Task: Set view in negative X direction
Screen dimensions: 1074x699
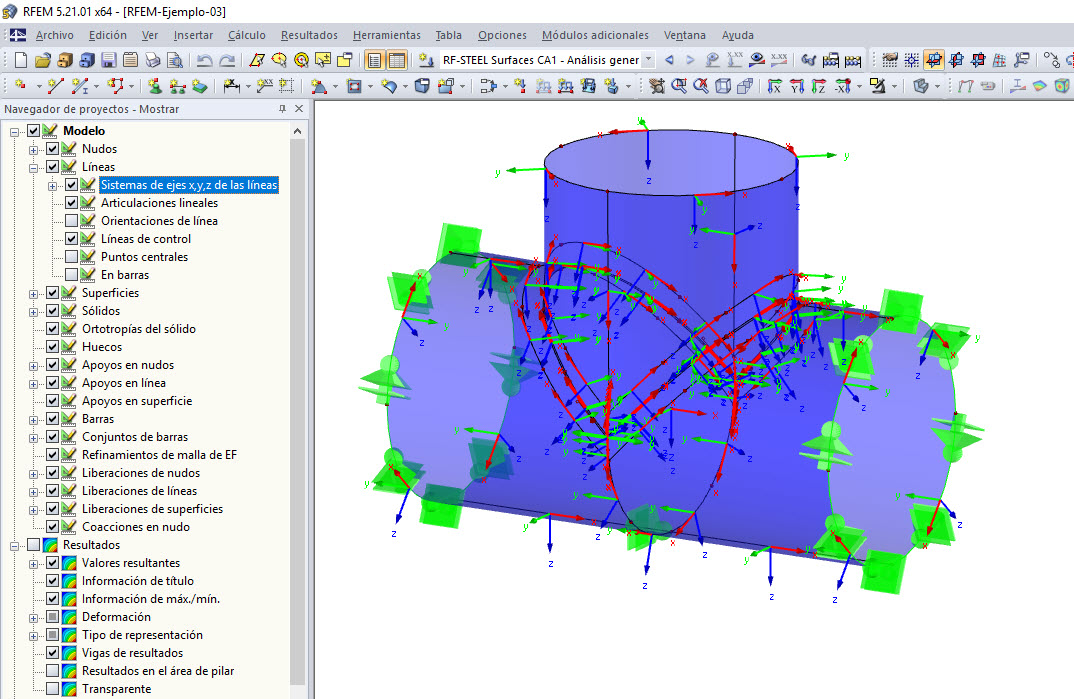Action: coord(842,86)
